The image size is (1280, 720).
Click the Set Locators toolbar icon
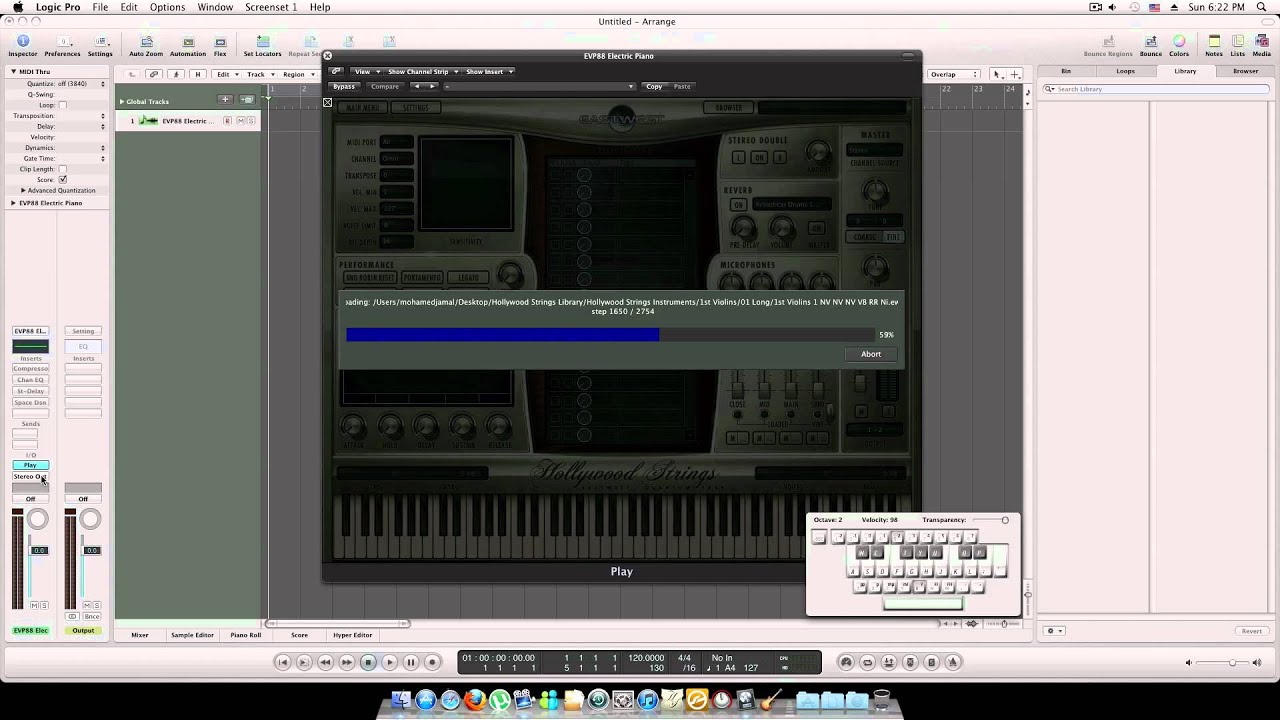tap(263, 46)
